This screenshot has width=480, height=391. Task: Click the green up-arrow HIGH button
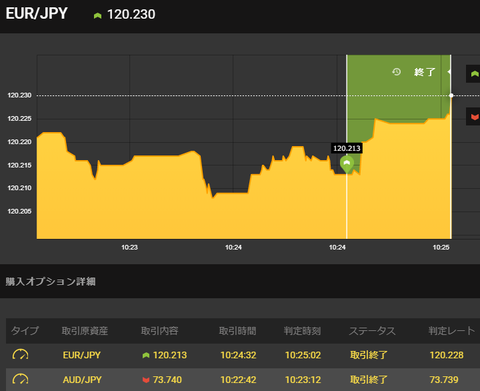click(473, 74)
